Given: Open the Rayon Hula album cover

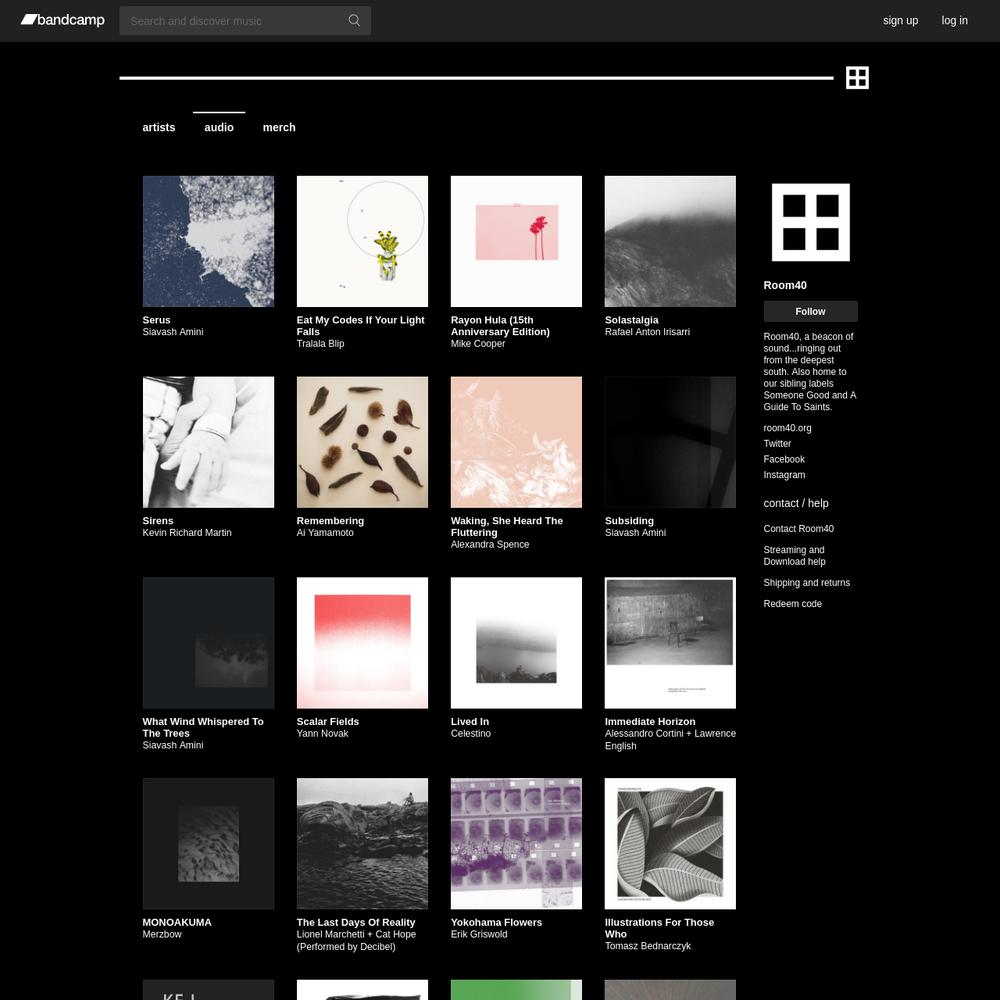Looking at the screenshot, I should pyautogui.click(x=517, y=242).
